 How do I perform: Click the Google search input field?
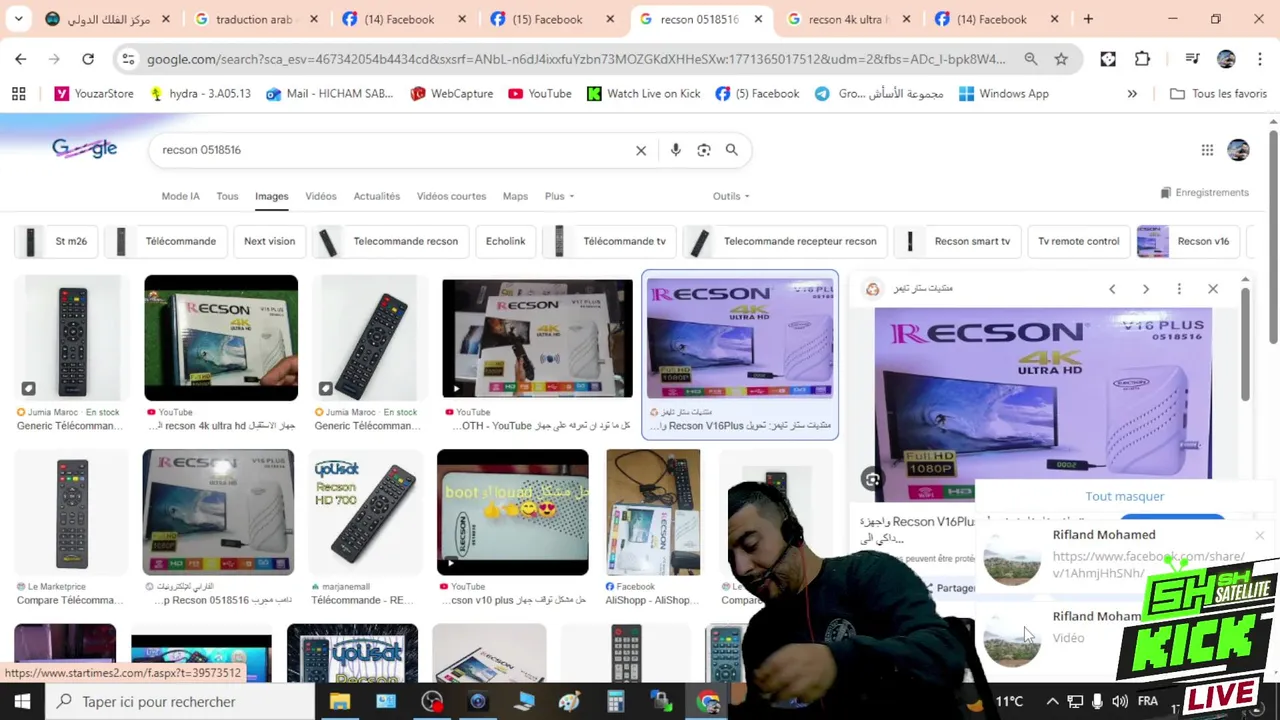coord(395,150)
